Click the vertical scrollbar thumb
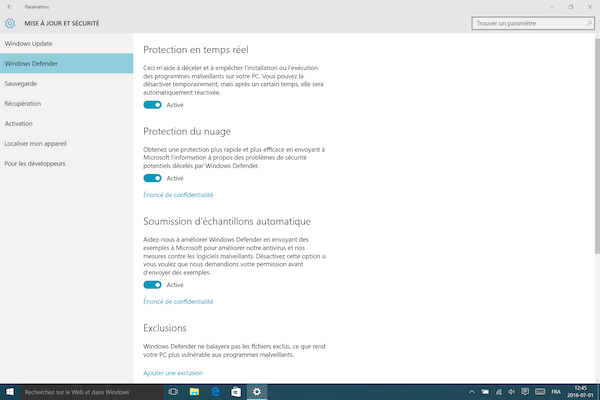 [597, 145]
